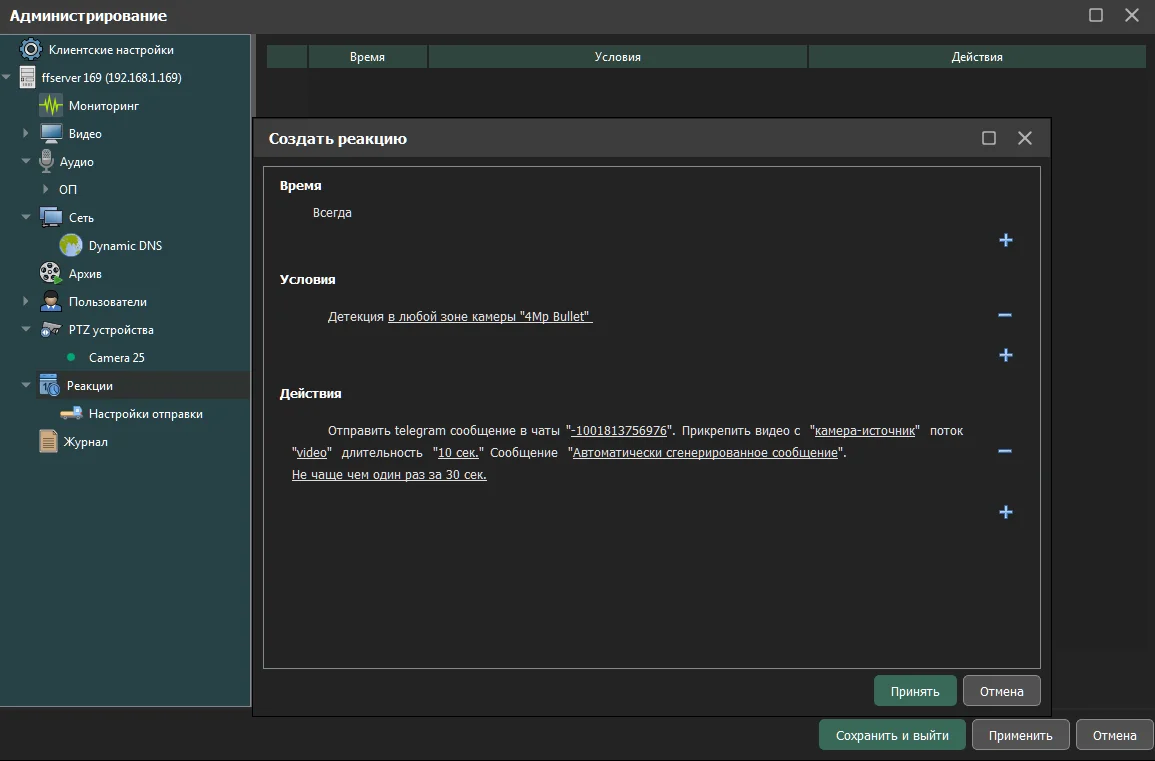Open Настройки отправки in the tree
The image size is (1155, 761).
146,413
